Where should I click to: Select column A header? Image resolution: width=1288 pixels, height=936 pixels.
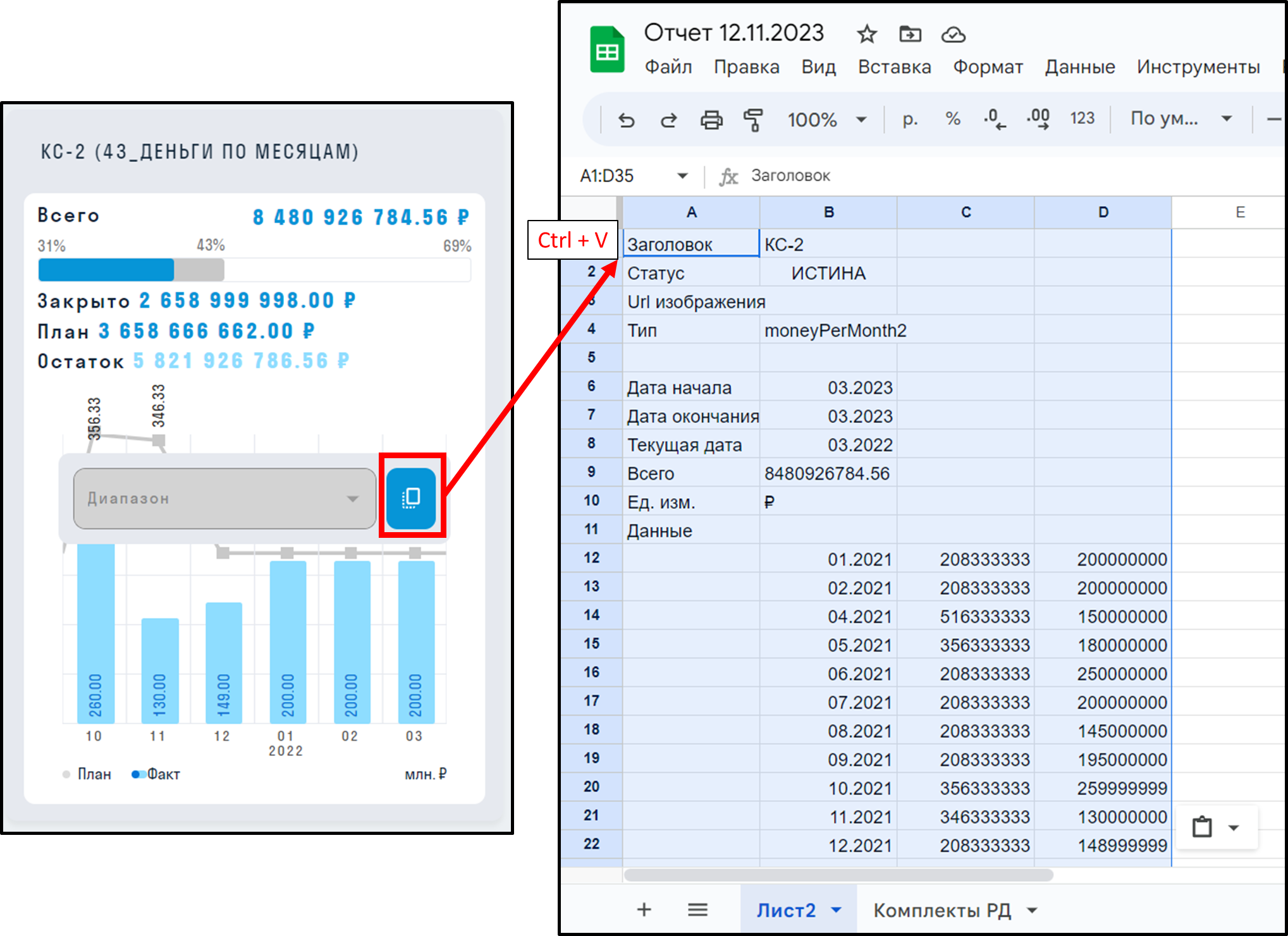691,212
